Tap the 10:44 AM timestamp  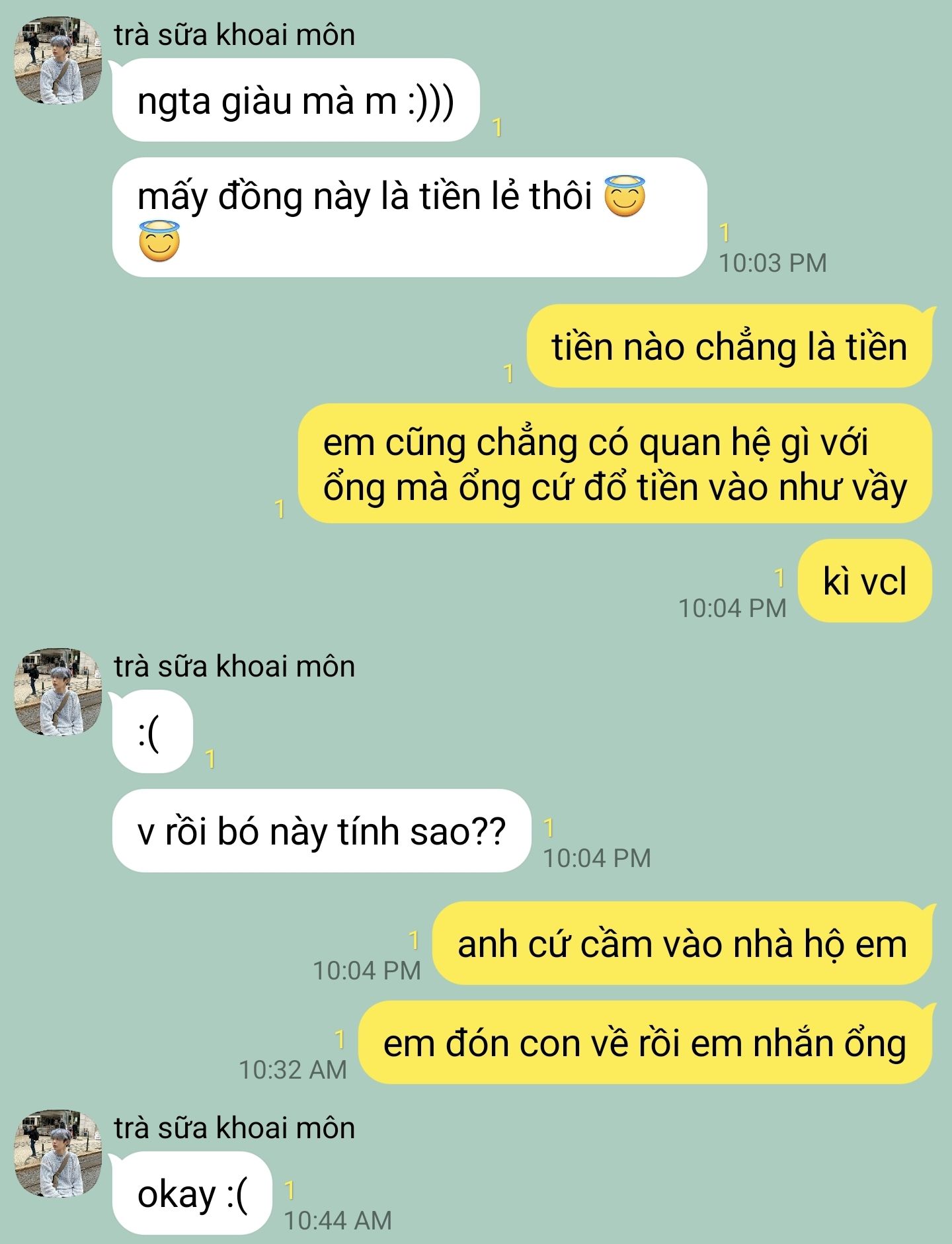338,1220
